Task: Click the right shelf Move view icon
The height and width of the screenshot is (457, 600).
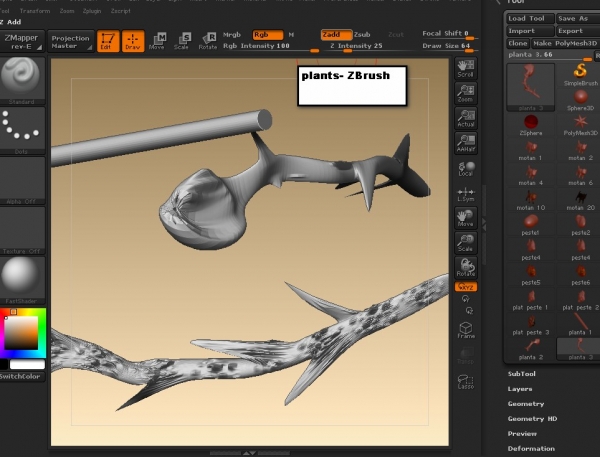Action: coord(465,218)
